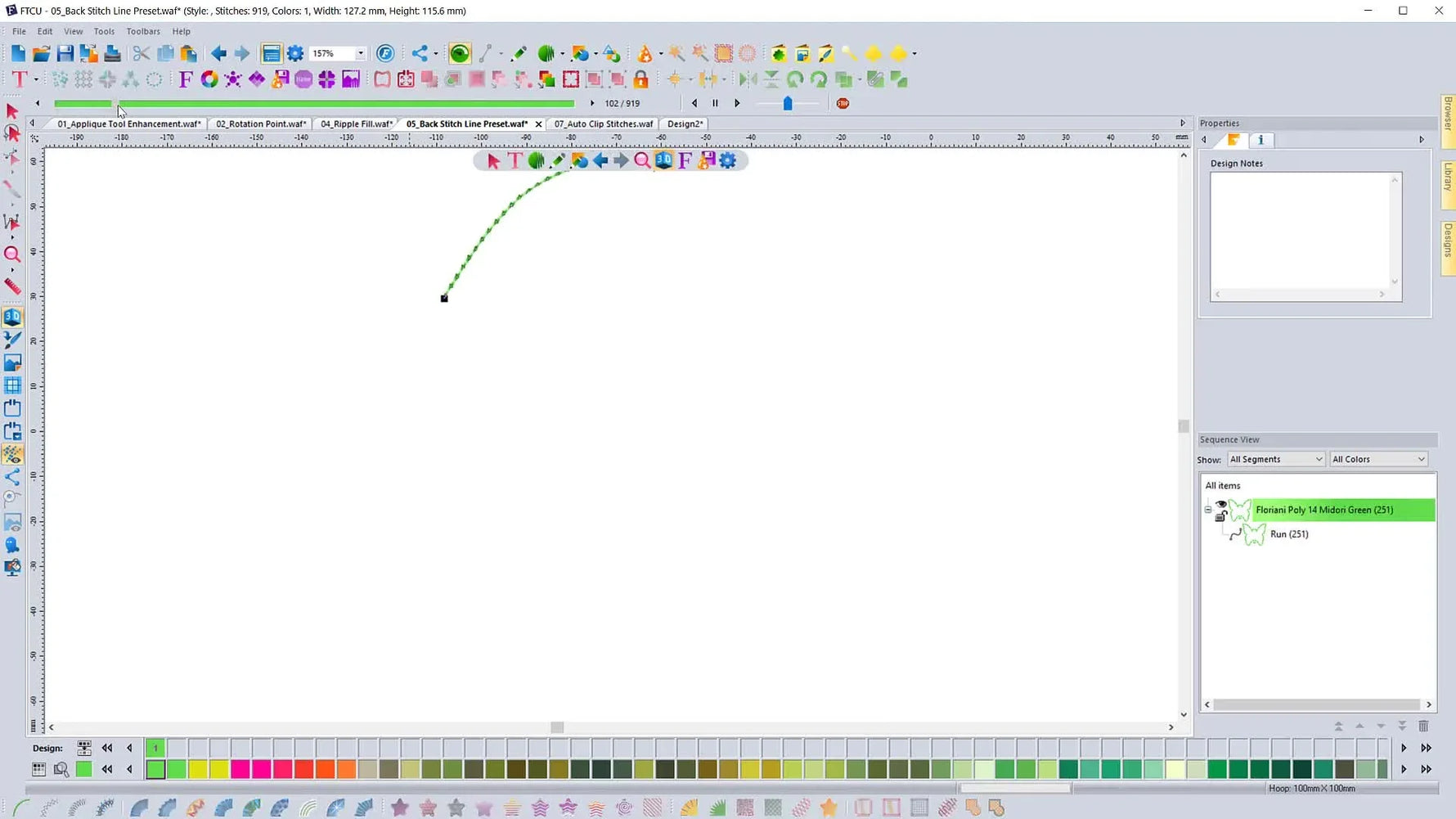Select the Run (251) sequence item
The height and width of the screenshot is (819, 1456).
[1288, 534]
